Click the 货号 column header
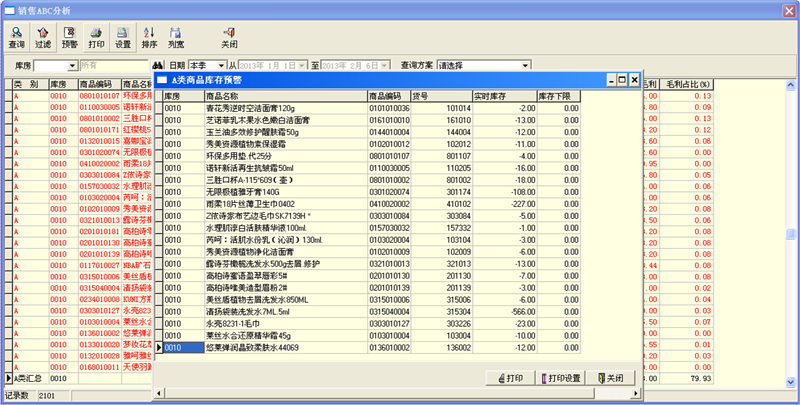800x405 pixels. pyautogui.click(x=442, y=96)
